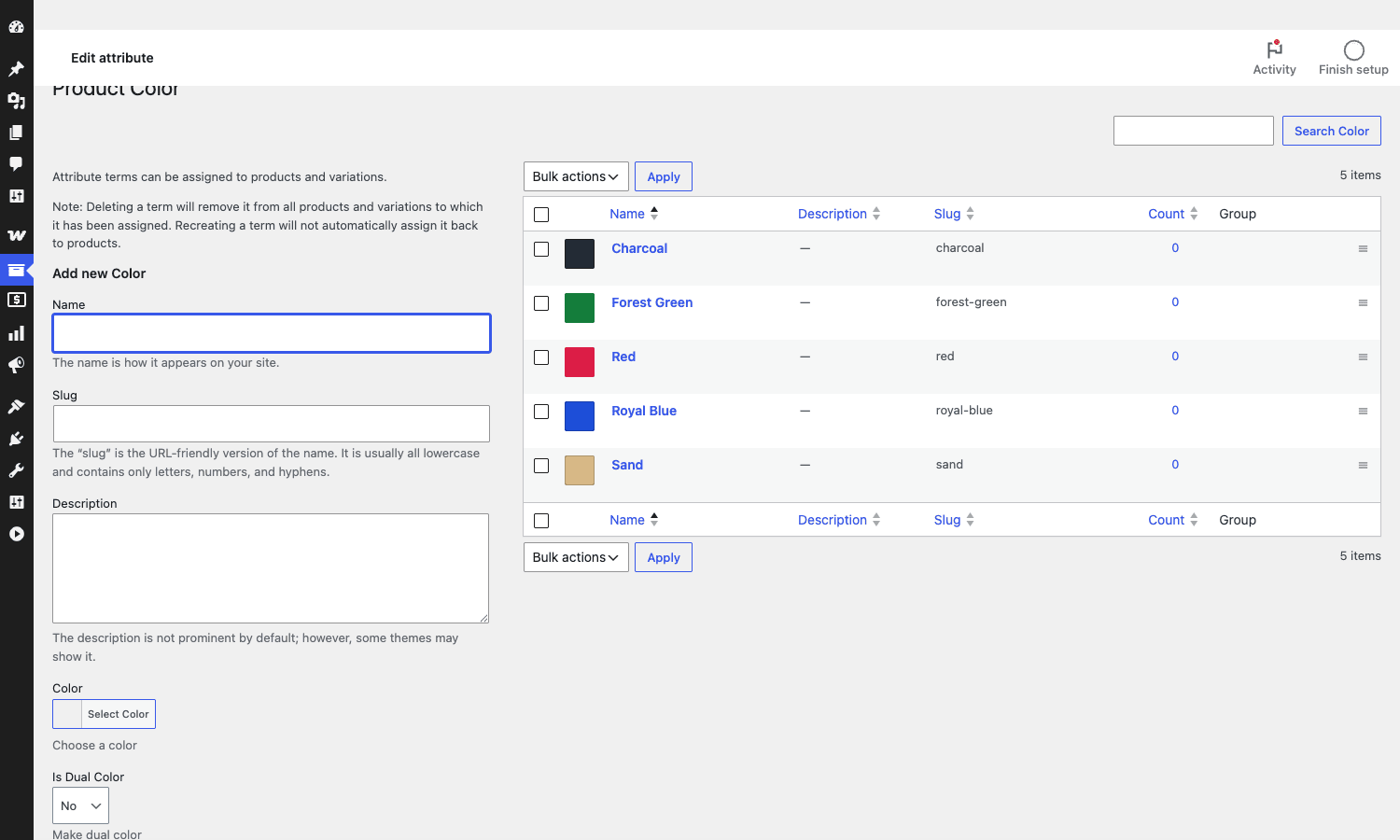Tick the select-all checkbox in the table header

pyautogui.click(x=541, y=215)
